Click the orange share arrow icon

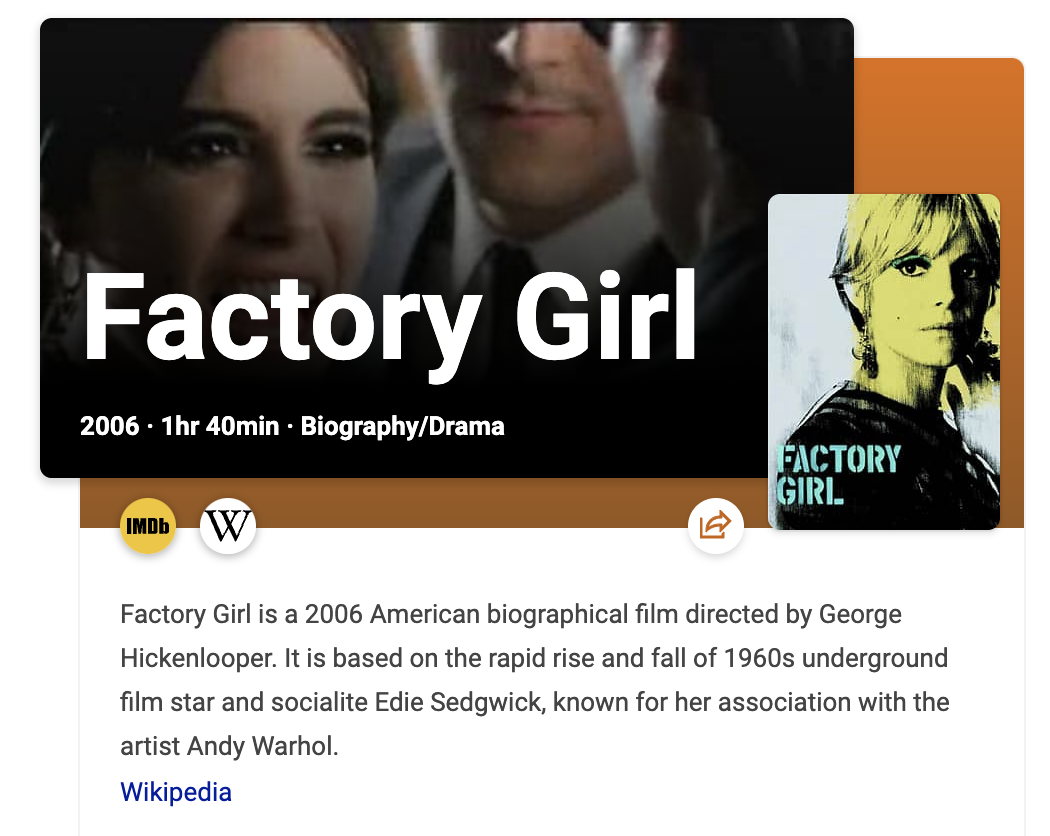(x=715, y=526)
